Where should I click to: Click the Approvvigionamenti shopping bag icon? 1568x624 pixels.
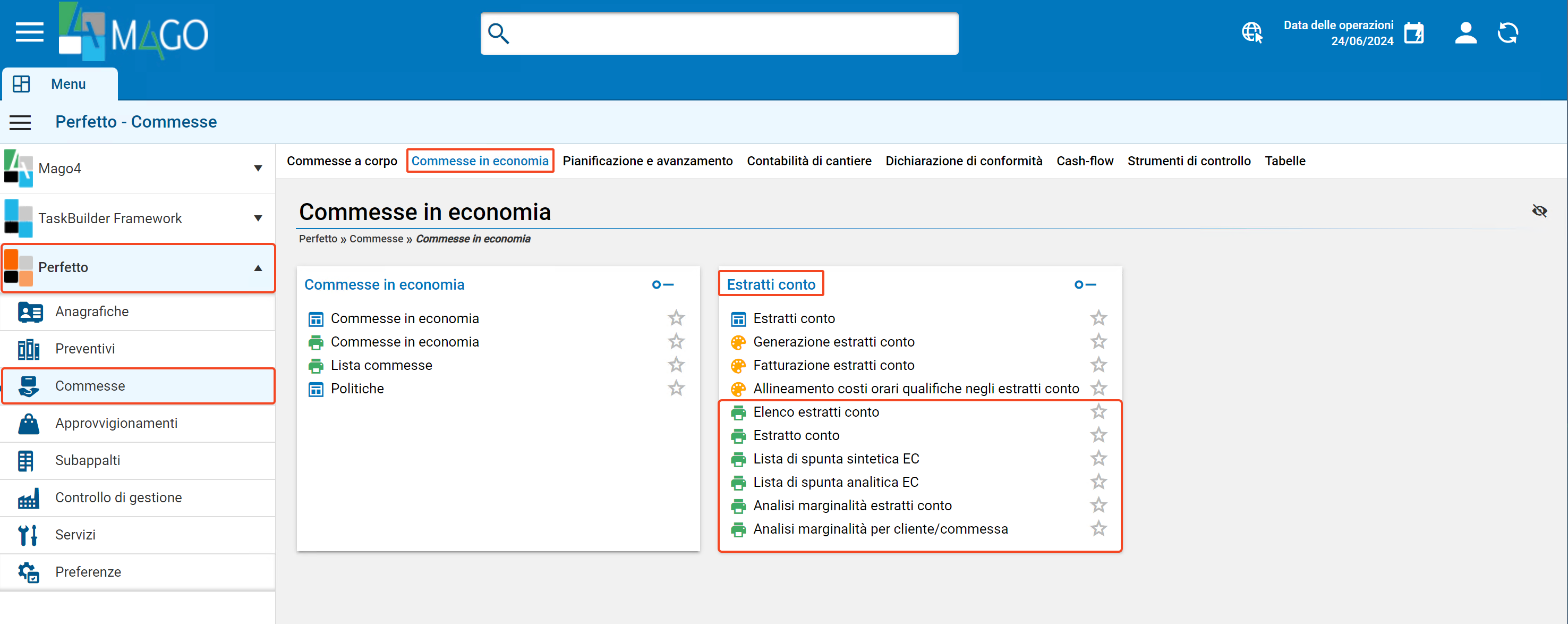coord(29,424)
